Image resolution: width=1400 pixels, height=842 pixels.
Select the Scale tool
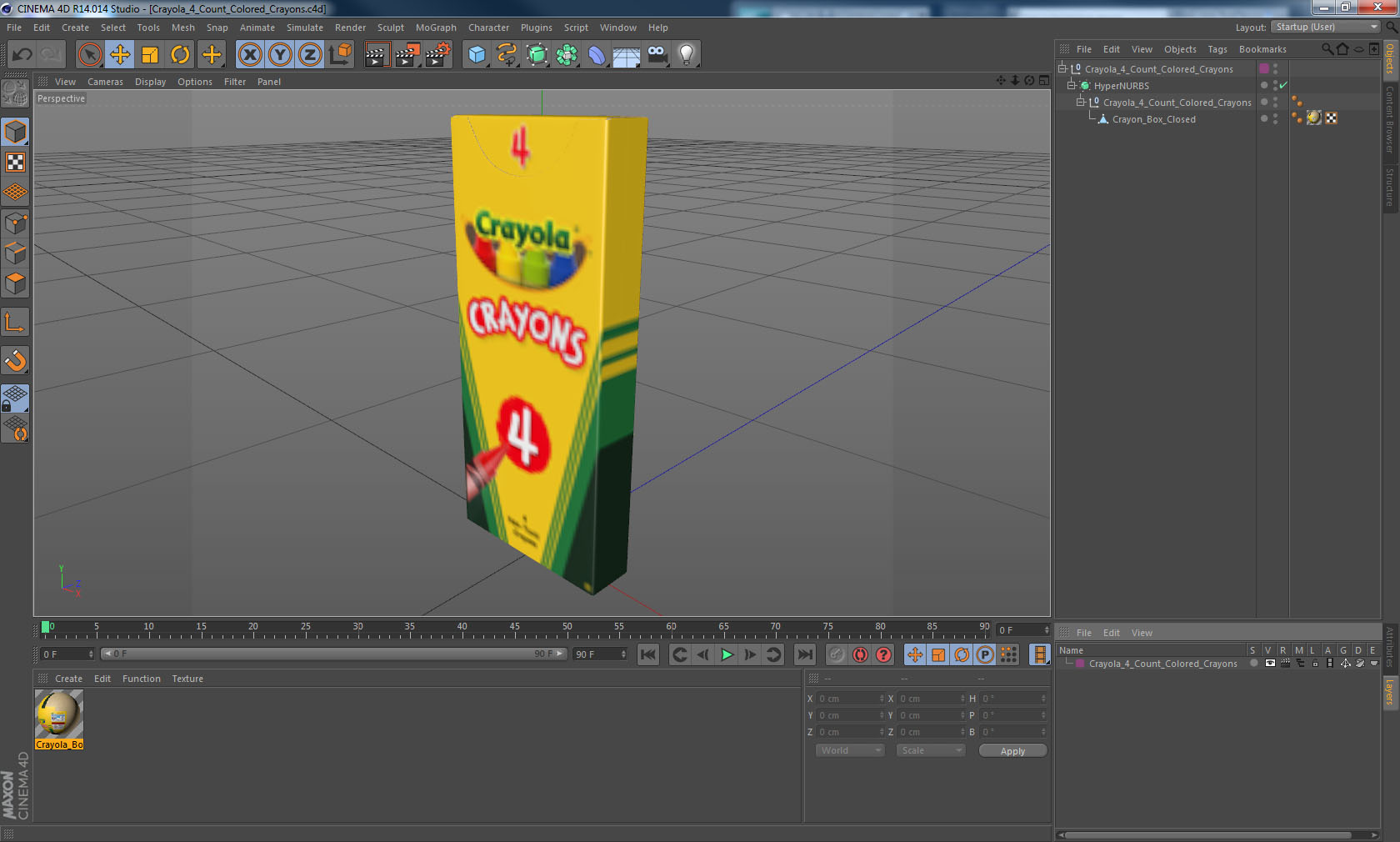coord(150,55)
